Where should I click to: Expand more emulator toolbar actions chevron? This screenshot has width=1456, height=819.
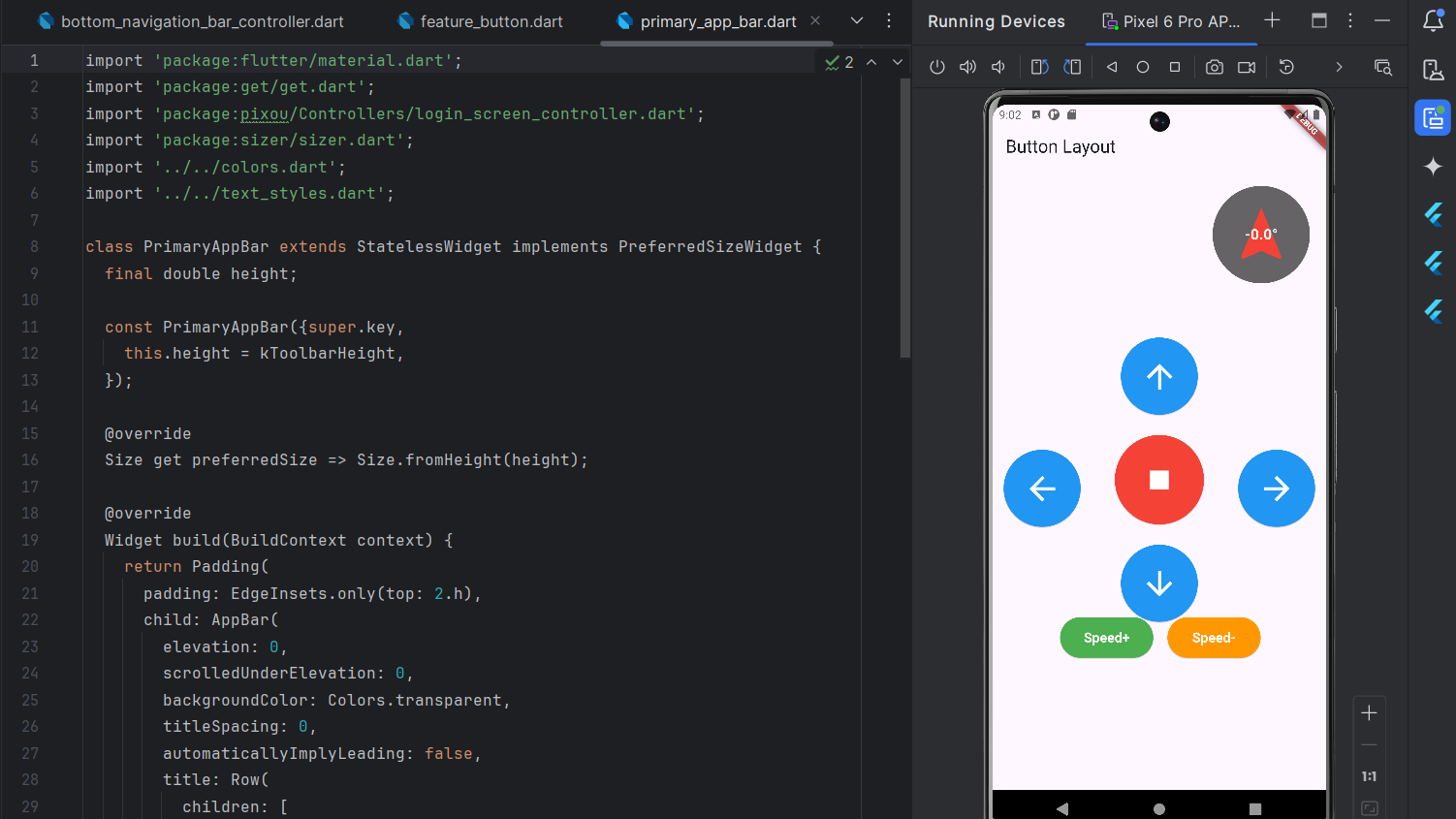click(1339, 67)
